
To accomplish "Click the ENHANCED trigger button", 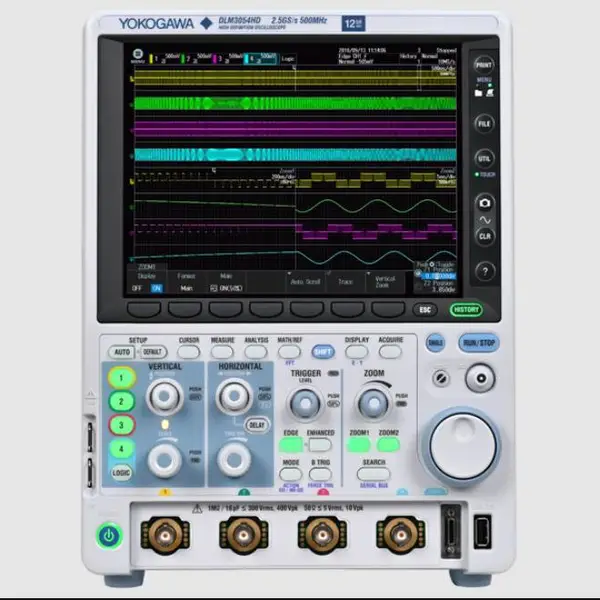I will click(320, 445).
